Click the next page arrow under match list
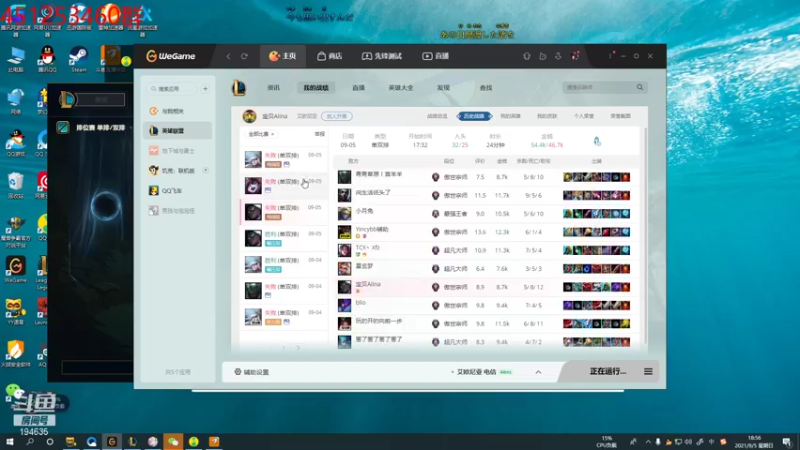The image size is (800, 450). 298,348
